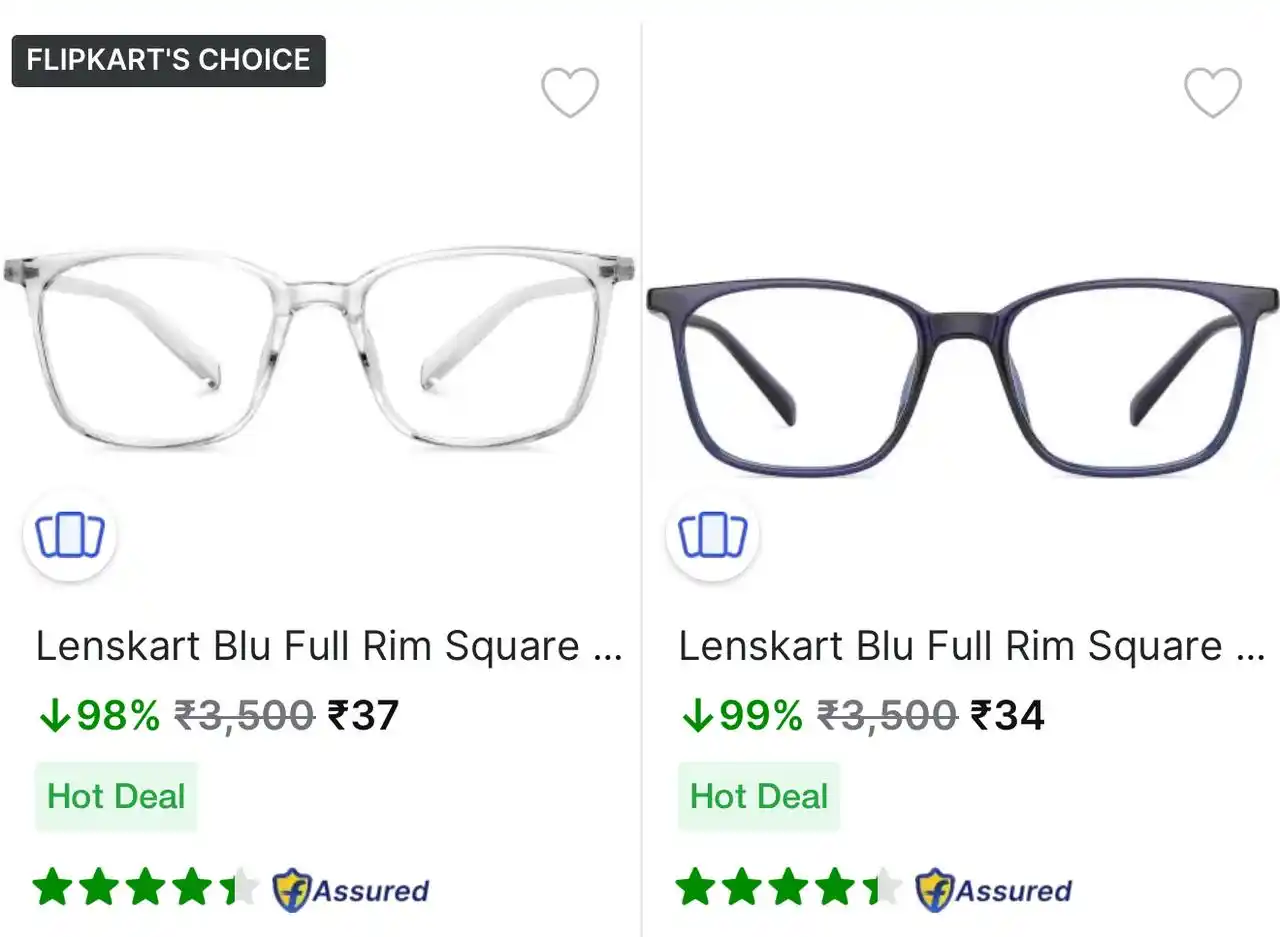Select the strikethrough ₹3,500 price on left product
Screen dimensions: 1280x937
tap(243, 714)
